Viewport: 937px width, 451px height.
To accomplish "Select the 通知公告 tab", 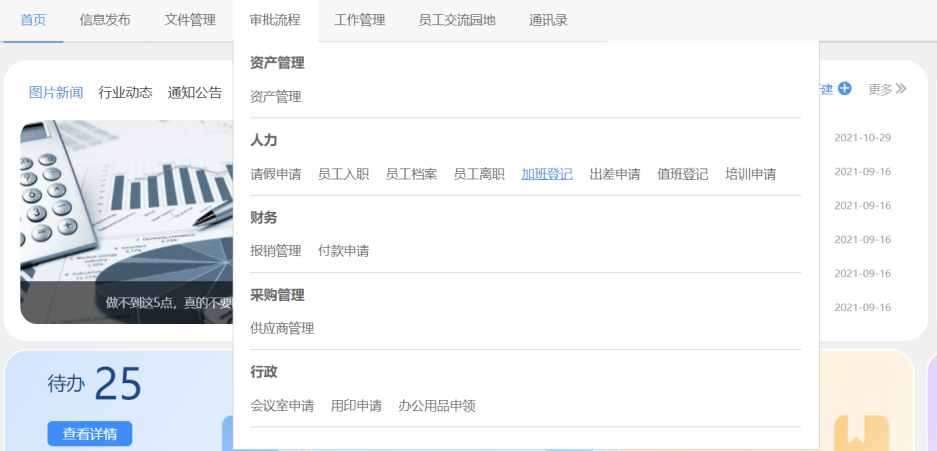I will click(x=195, y=93).
